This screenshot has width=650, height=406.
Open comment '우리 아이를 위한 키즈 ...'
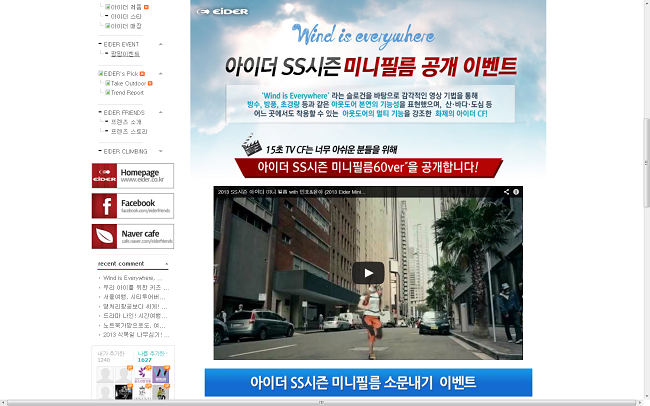point(136,287)
